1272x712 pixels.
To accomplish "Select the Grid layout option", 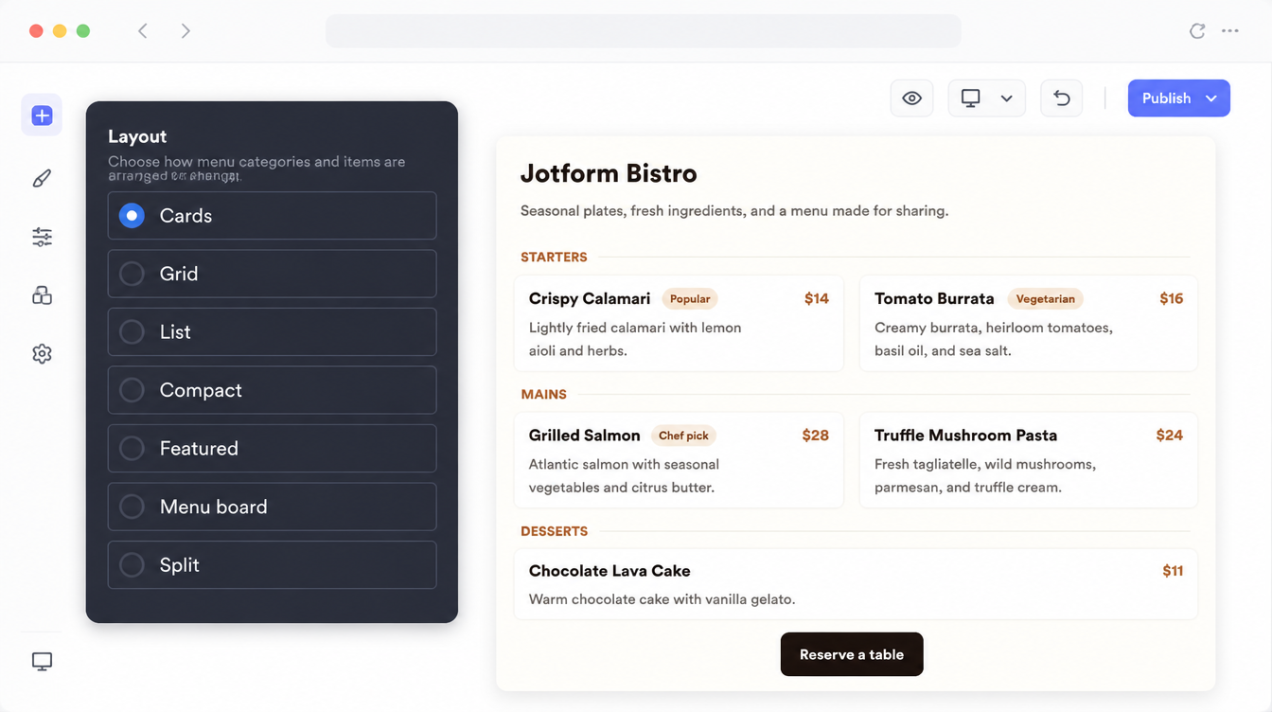I will [x=272, y=274].
